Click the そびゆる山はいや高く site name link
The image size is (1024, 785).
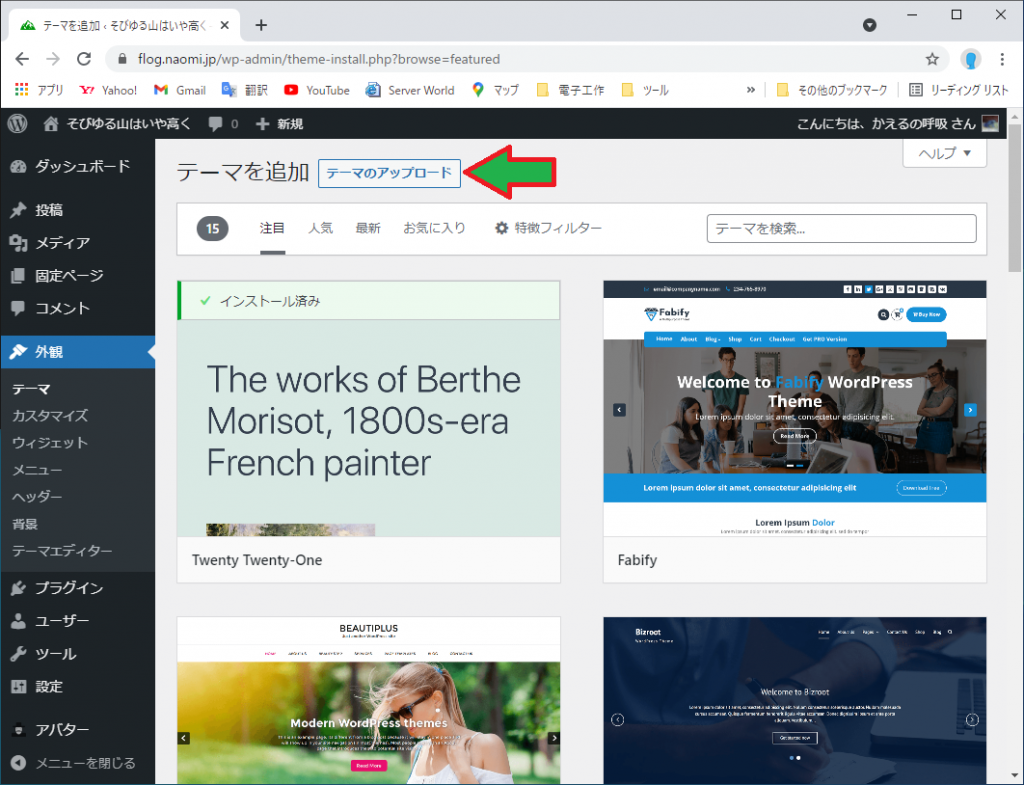pos(129,124)
